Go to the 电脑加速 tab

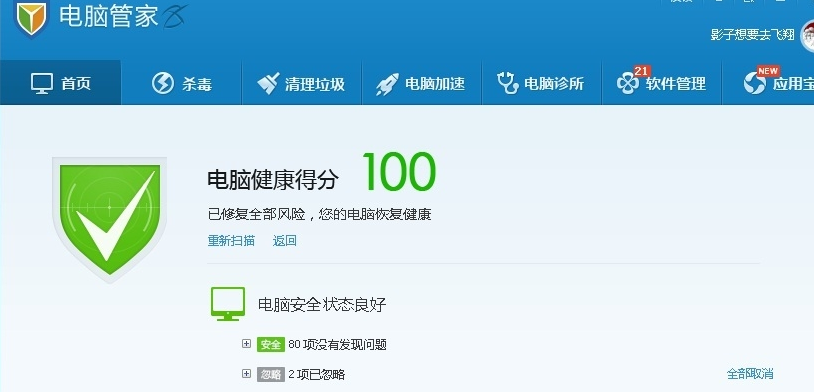click(x=422, y=83)
